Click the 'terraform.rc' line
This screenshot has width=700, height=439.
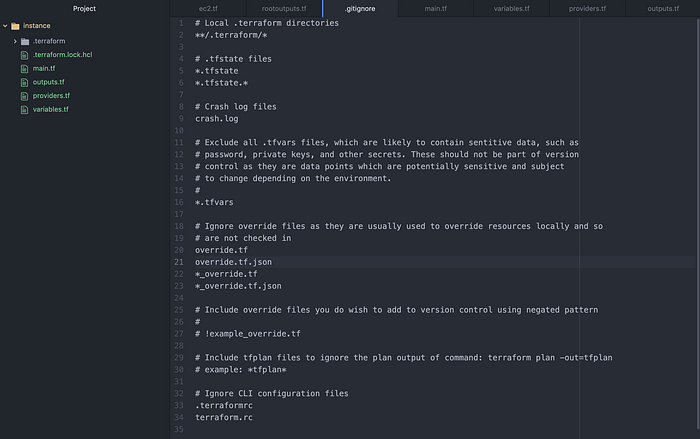(224, 418)
